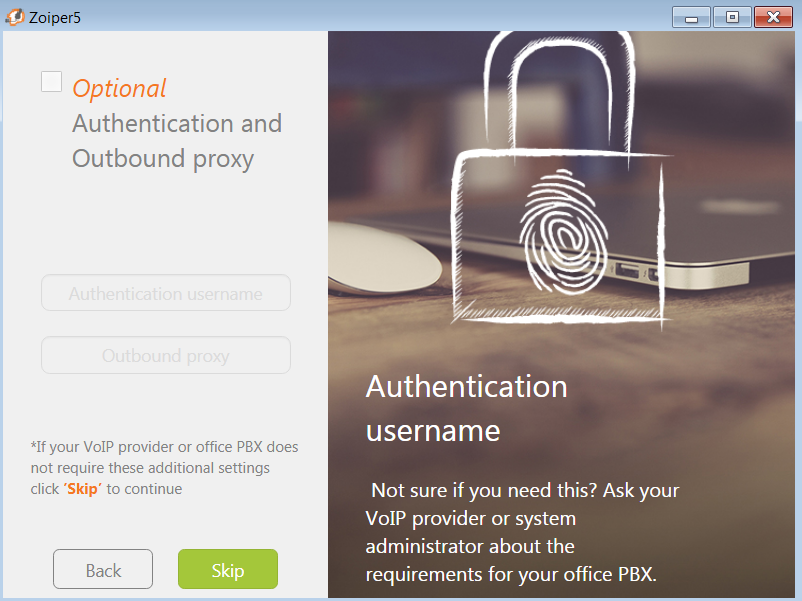Image resolution: width=802 pixels, height=601 pixels.
Task: Click the fingerprint icon in the padlock
Action: pos(563,233)
